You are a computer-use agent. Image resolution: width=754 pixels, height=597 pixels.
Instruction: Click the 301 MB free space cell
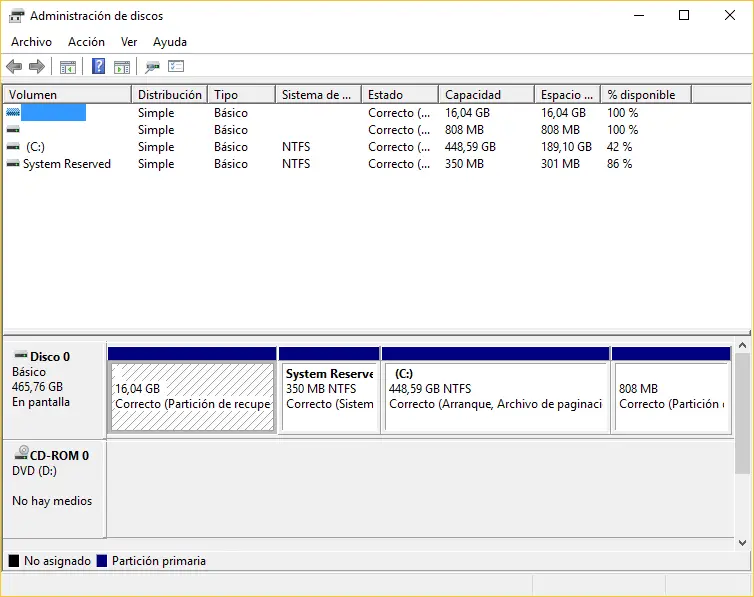pos(560,164)
